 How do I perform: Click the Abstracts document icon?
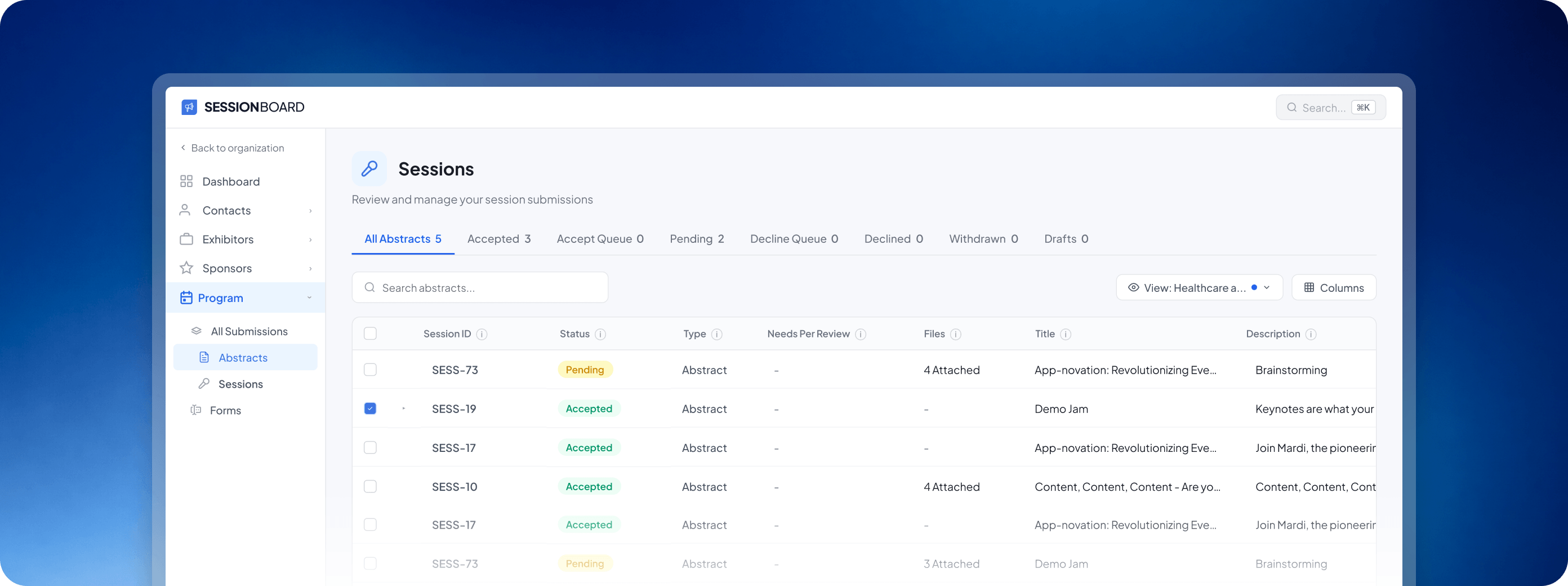204,358
